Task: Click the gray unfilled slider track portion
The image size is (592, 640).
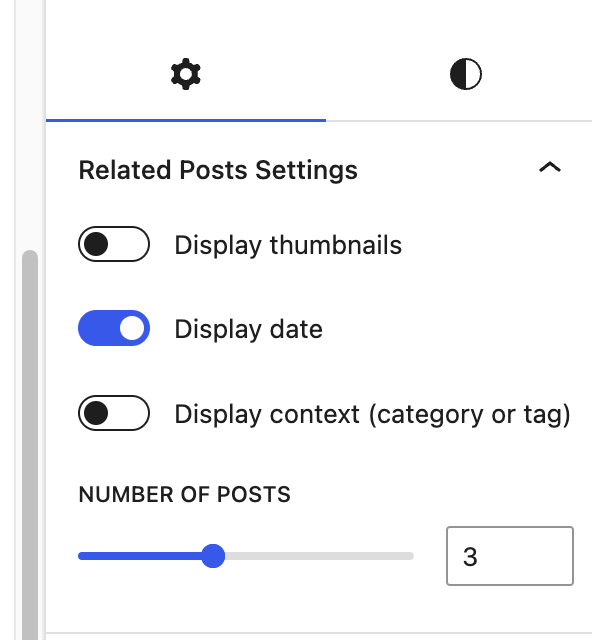Action: [319, 556]
